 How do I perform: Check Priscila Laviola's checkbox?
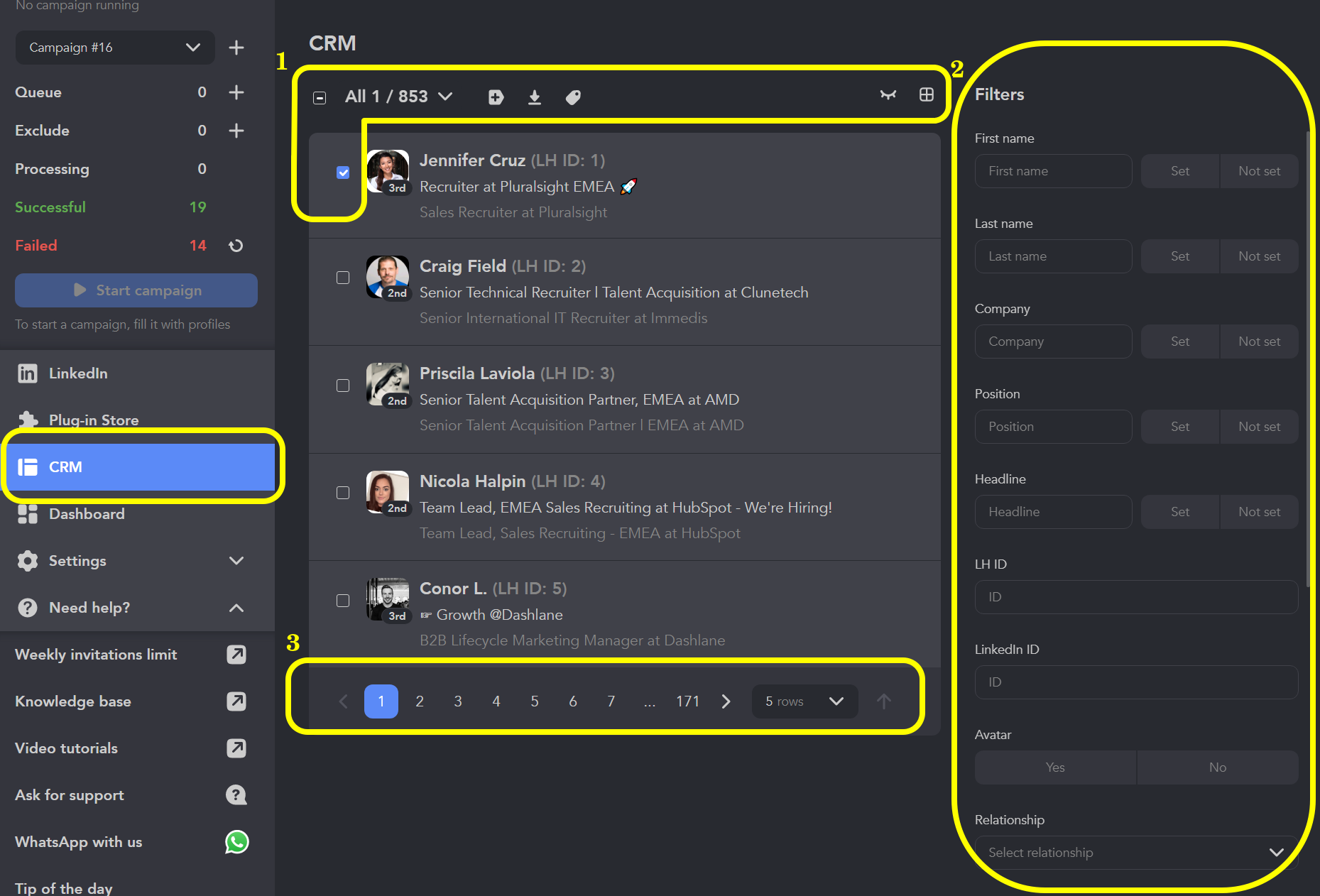pyautogui.click(x=343, y=386)
